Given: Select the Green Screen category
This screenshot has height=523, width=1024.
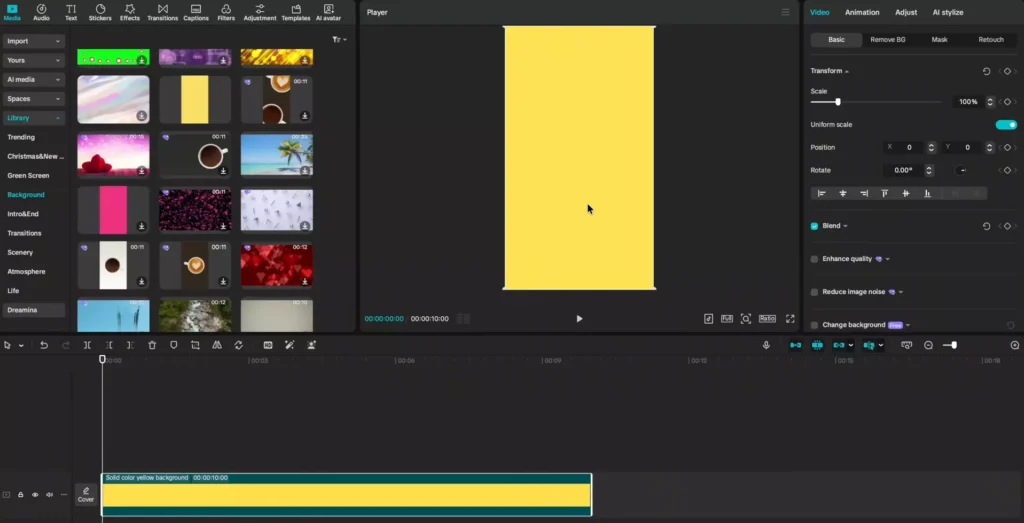Looking at the screenshot, I should click(x=28, y=176).
